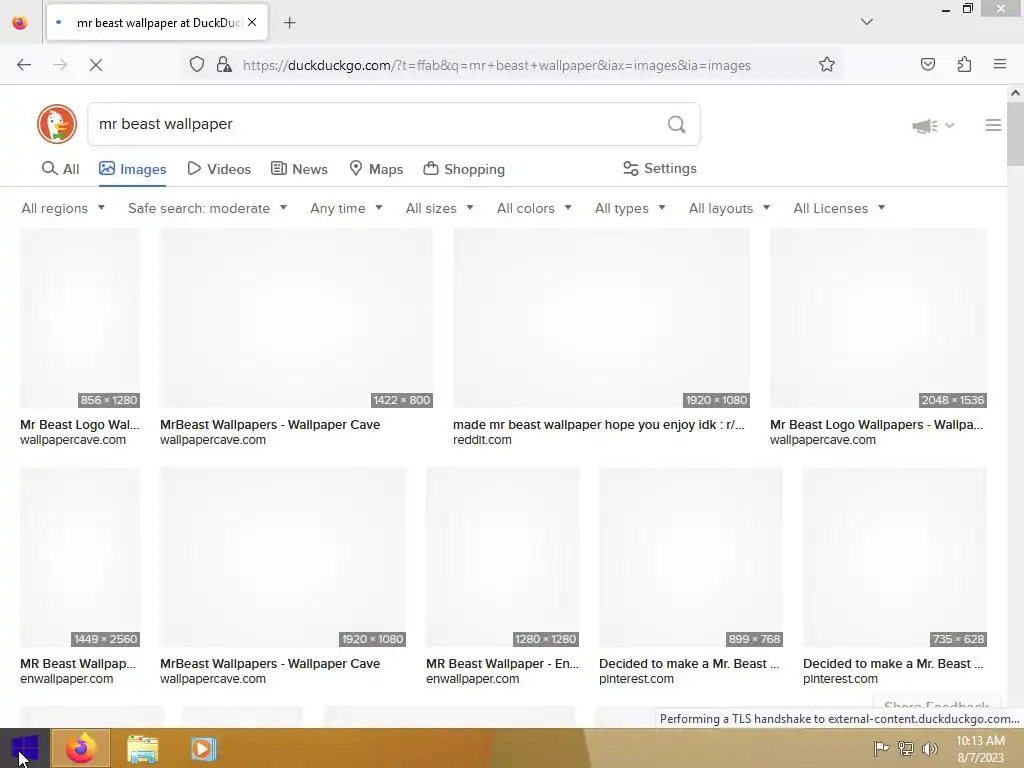Open the 856 × 1280 image thumbnail
The width and height of the screenshot is (1024, 768).
click(80, 318)
